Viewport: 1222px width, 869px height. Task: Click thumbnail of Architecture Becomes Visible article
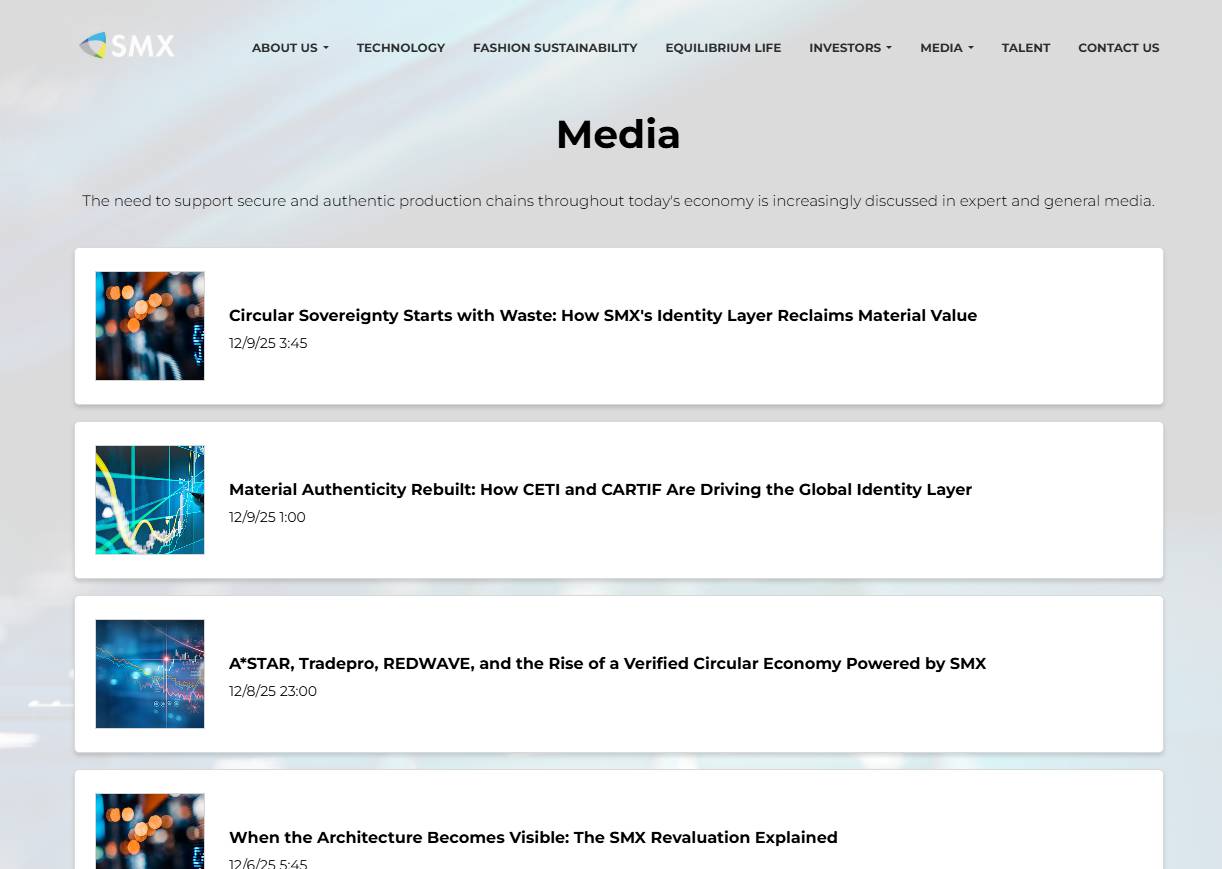150,831
